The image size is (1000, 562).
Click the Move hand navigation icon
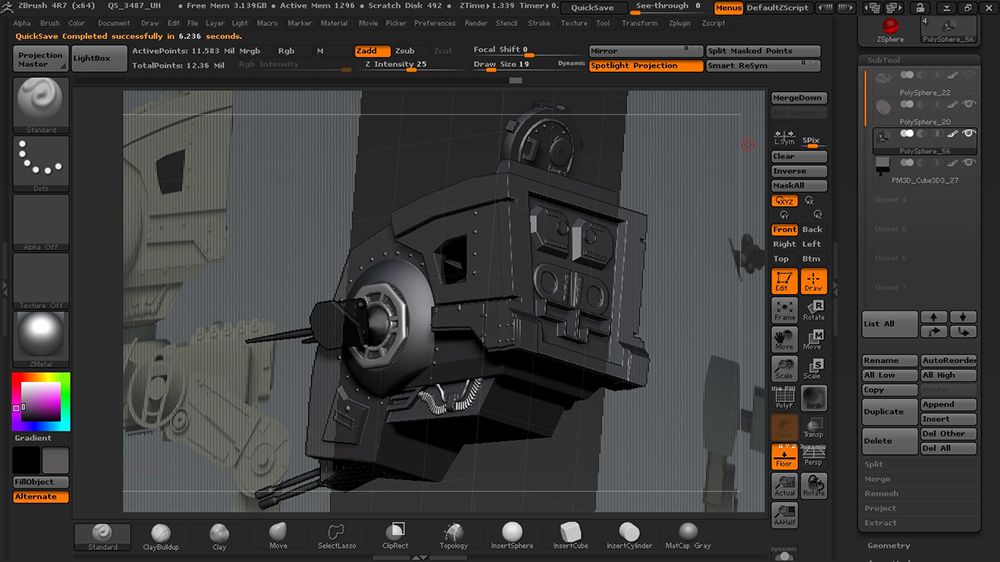point(784,339)
